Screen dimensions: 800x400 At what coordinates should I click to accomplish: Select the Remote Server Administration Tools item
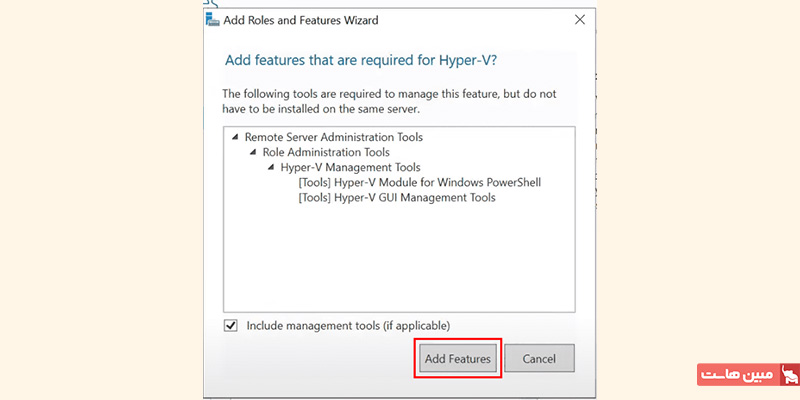click(x=334, y=137)
